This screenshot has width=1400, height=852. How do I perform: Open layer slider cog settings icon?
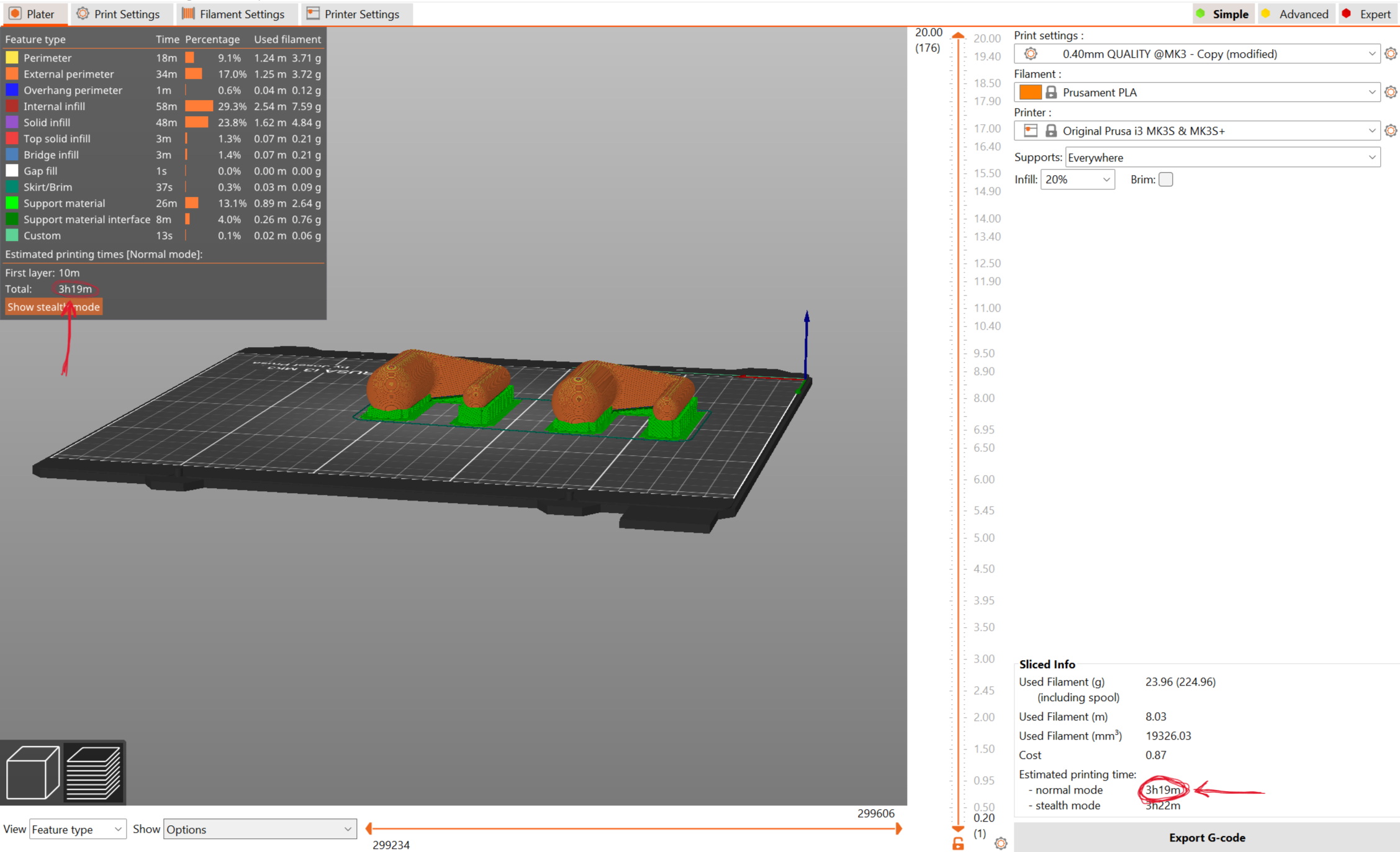1001,843
